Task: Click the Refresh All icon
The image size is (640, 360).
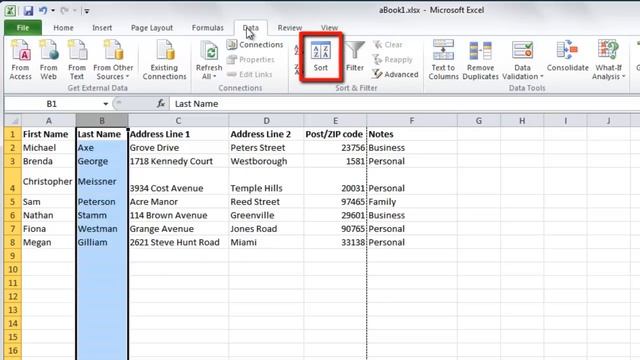Action: pos(209,51)
